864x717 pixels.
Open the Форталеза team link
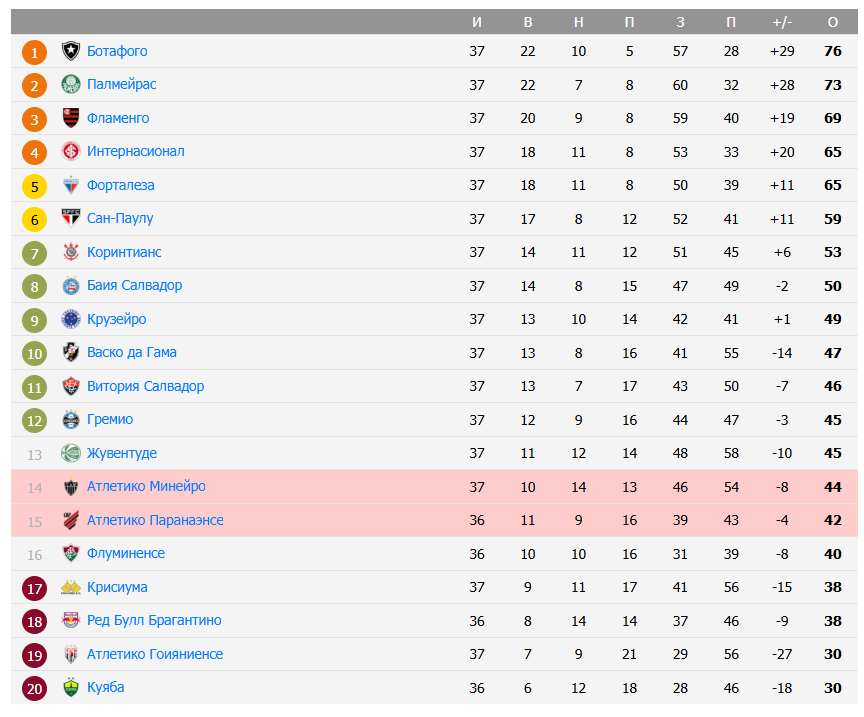click(120, 185)
